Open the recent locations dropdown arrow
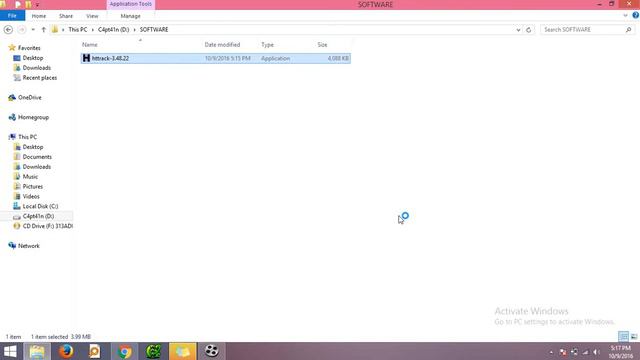This screenshot has width=640, height=360. tap(33, 30)
